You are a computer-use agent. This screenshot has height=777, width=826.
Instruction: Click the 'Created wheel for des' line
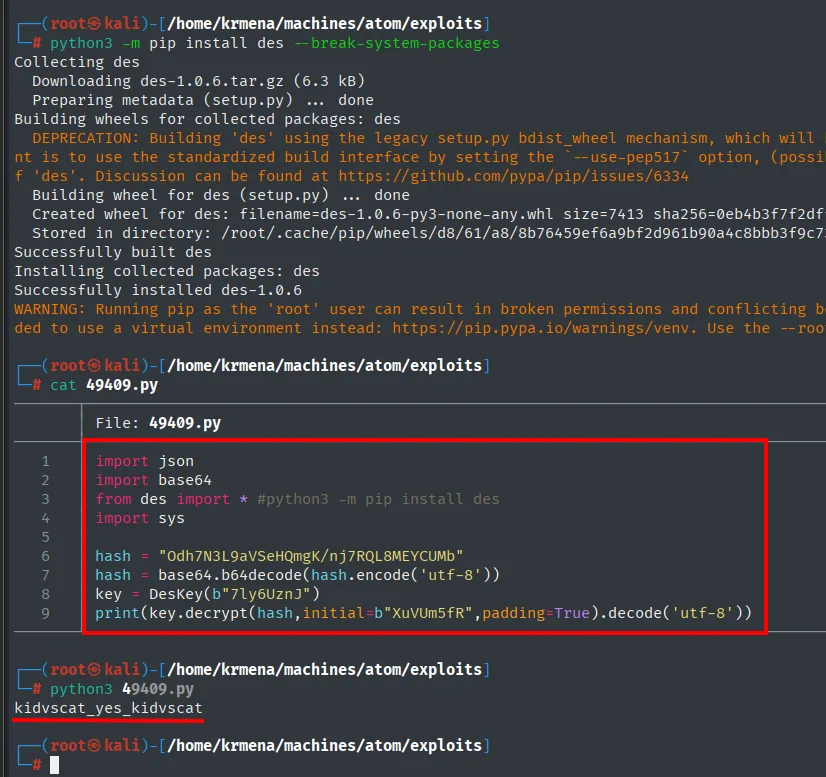pos(429,214)
